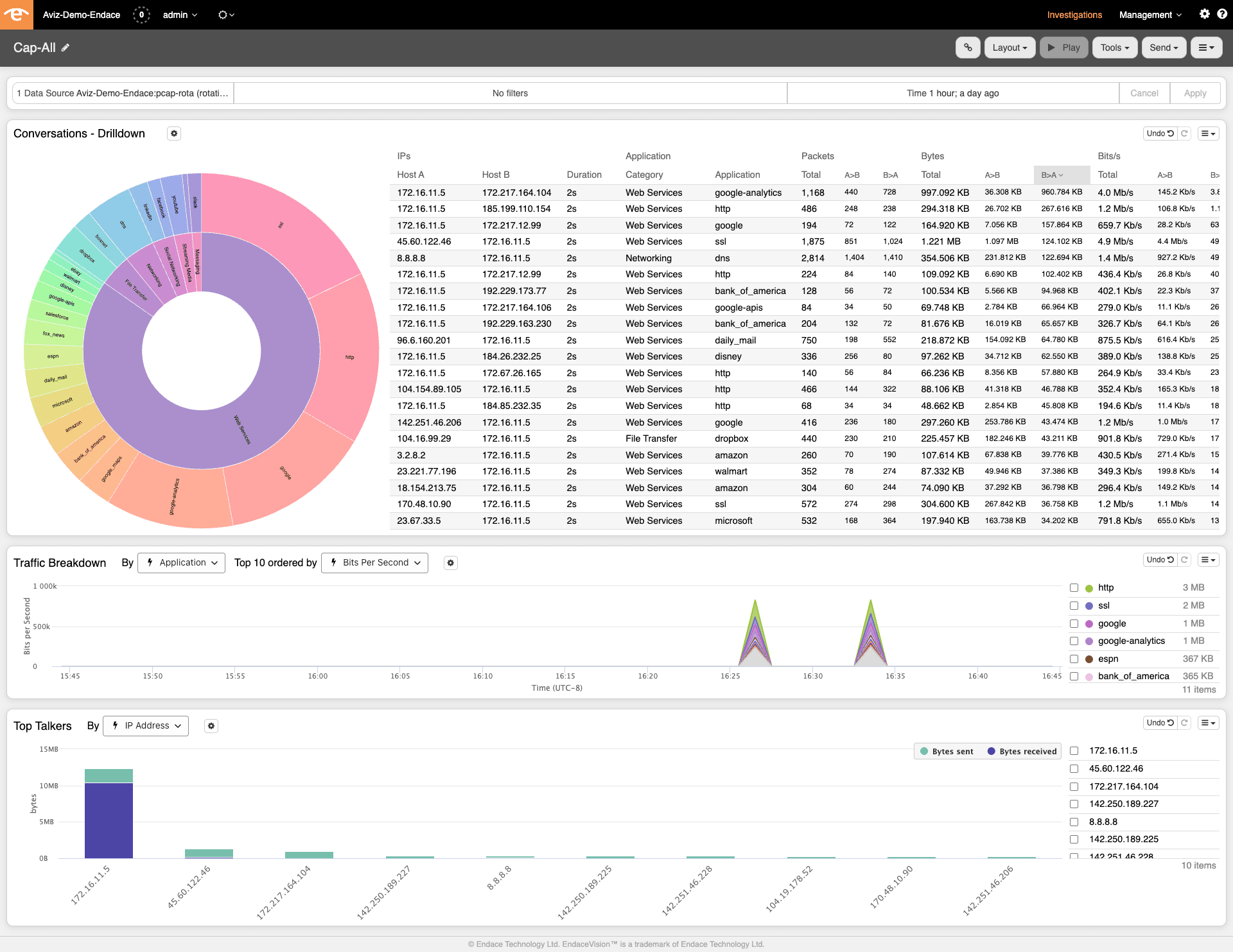Expand the IP Address Top Talkers dropdown
Image resolution: width=1233 pixels, height=952 pixels.
tap(146, 726)
